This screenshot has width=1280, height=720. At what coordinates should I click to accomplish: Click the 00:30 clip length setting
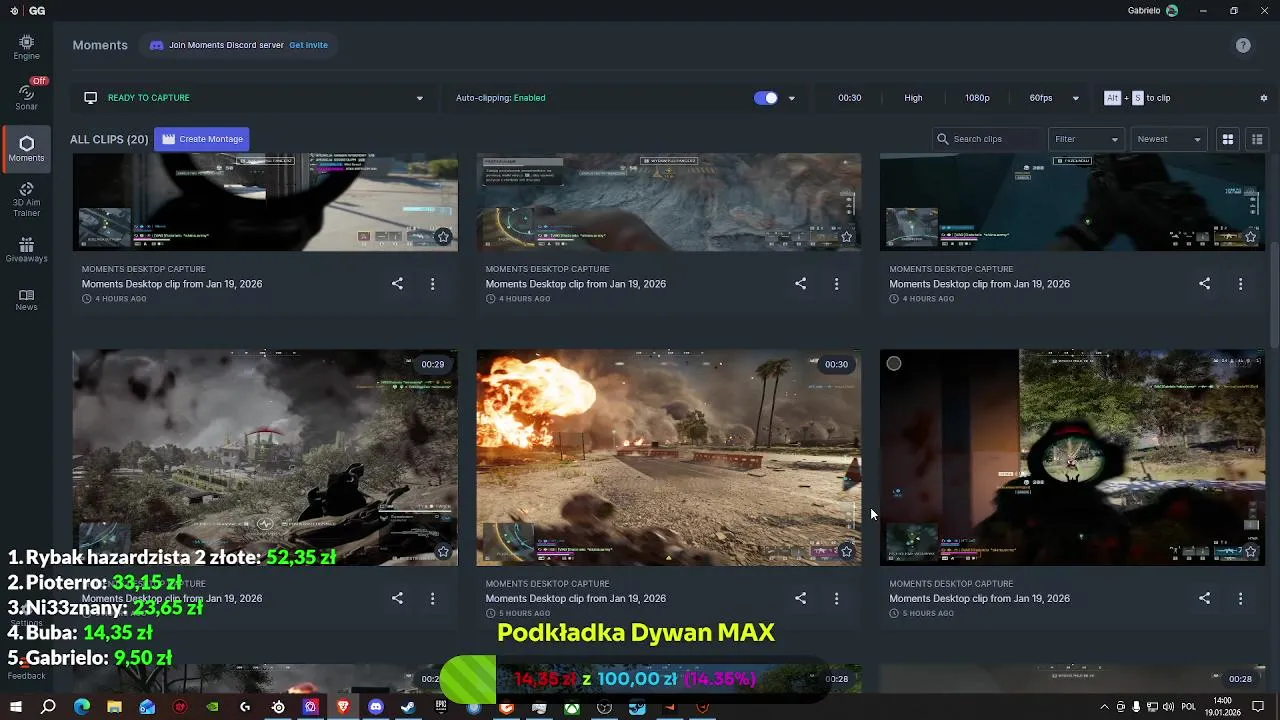pyautogui.click(x=850, y=98)
